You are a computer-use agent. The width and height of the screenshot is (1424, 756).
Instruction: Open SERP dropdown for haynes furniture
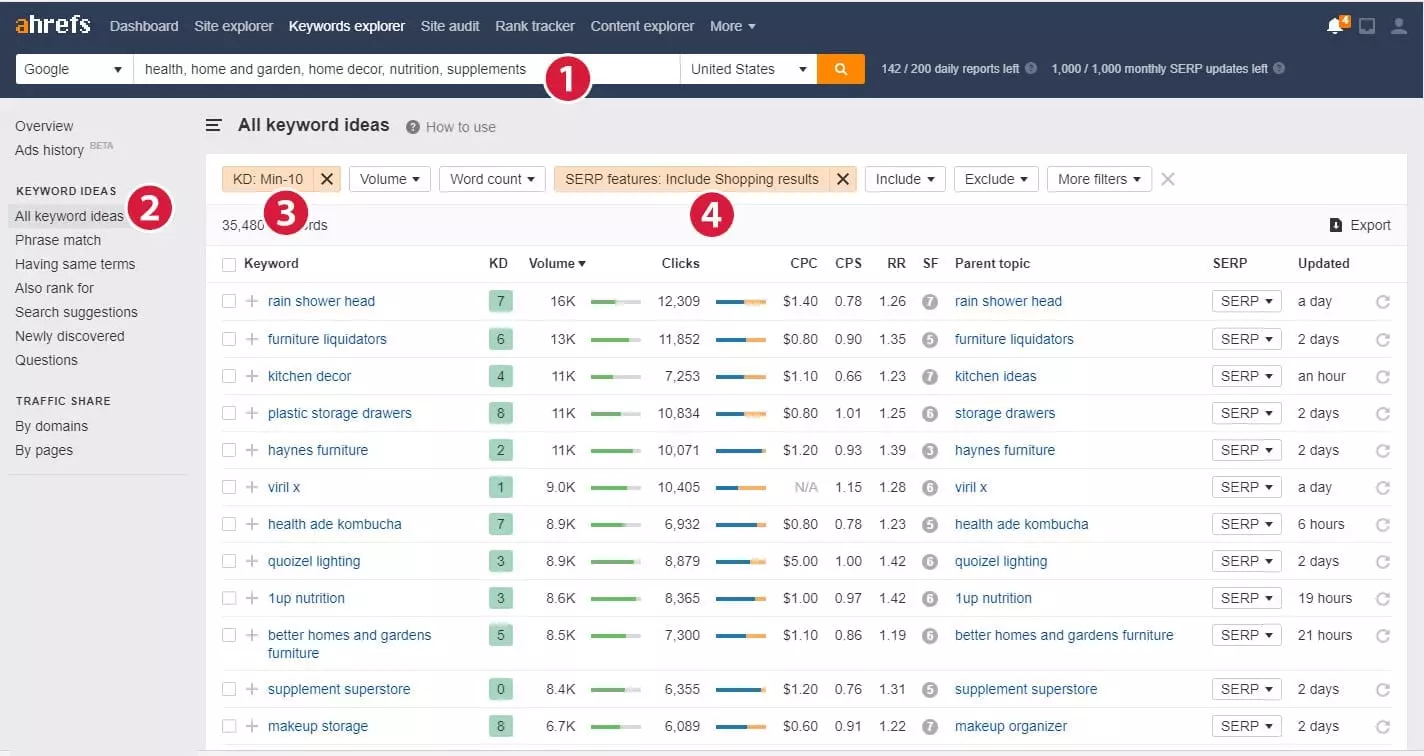click(1245, 450)
